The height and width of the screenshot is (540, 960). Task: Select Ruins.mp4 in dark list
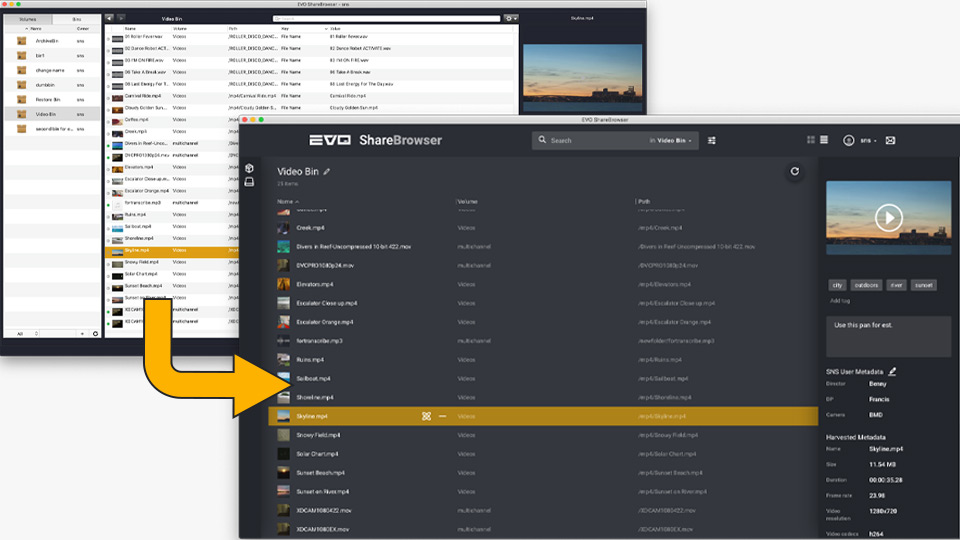click(x=543, y=360)
